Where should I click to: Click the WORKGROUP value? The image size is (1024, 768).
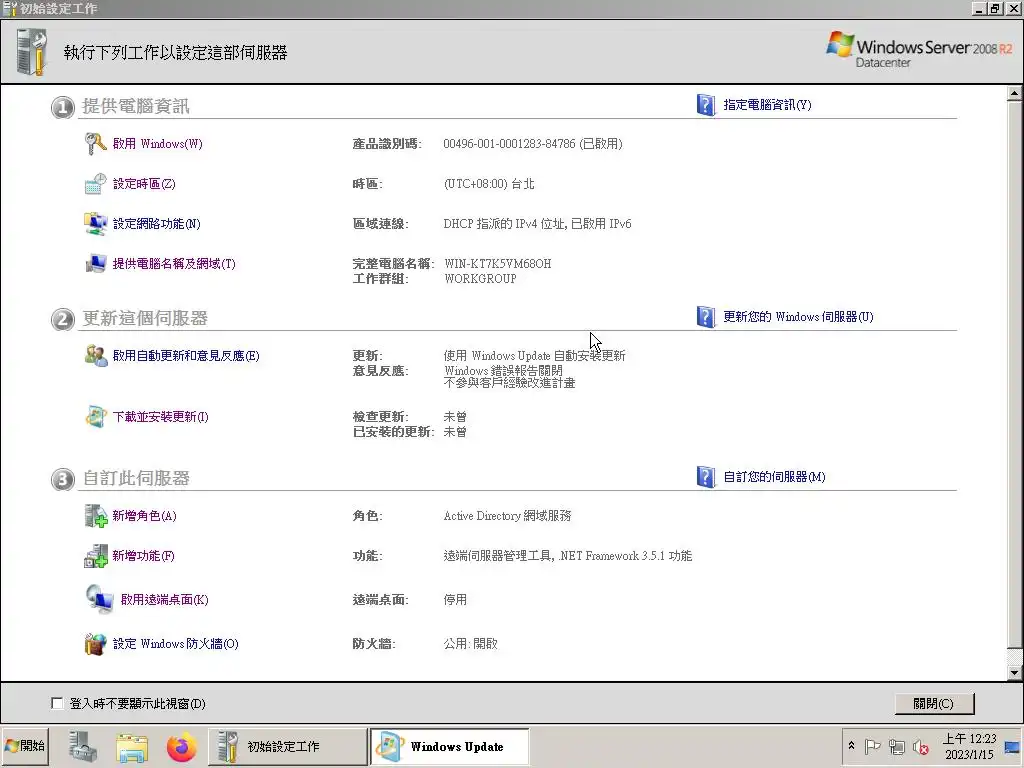point(480,279)
